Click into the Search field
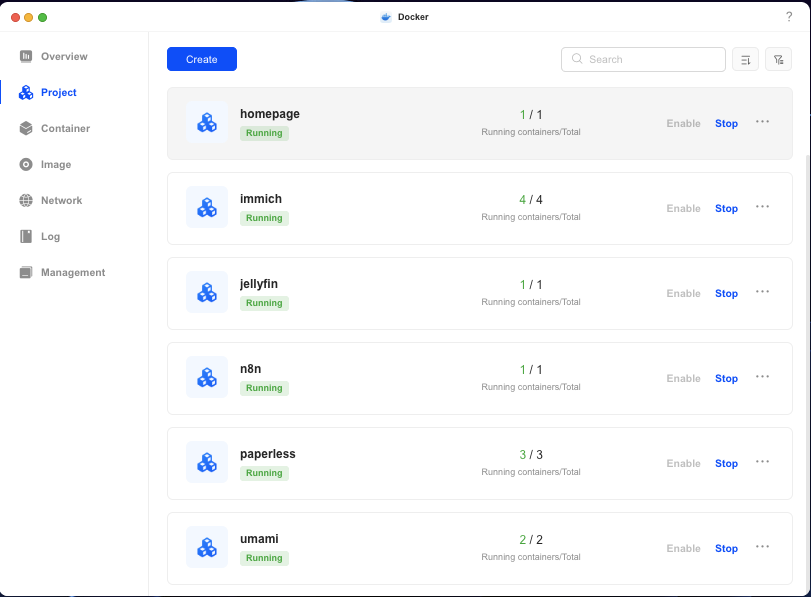811x597 pixels. coord(643,59)
